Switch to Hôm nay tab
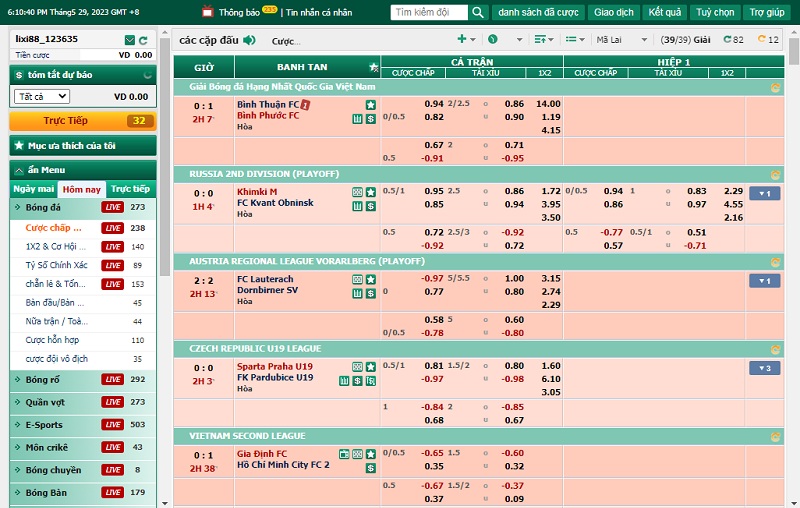The height and width of the screenshot is (508, 800). click(82, 189)
